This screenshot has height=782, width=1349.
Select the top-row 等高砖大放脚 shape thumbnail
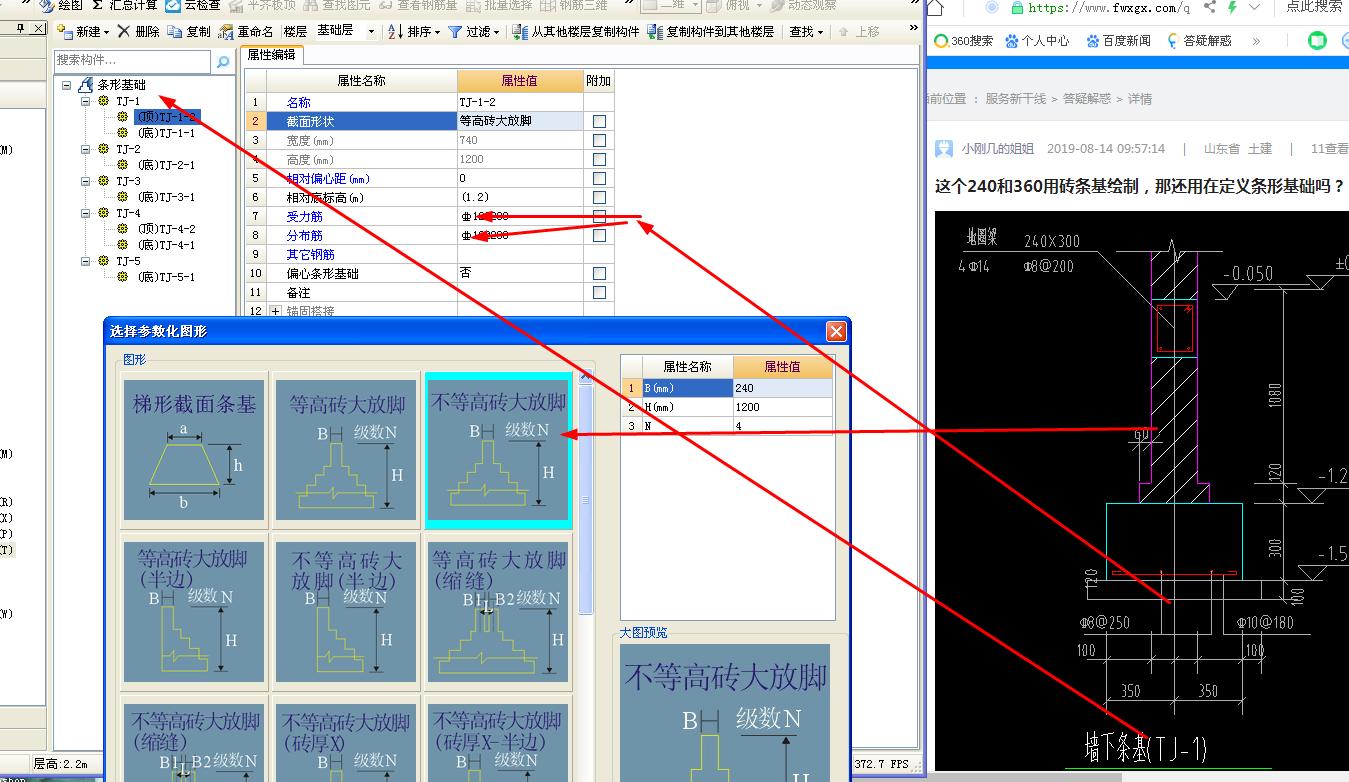[347, 450]
